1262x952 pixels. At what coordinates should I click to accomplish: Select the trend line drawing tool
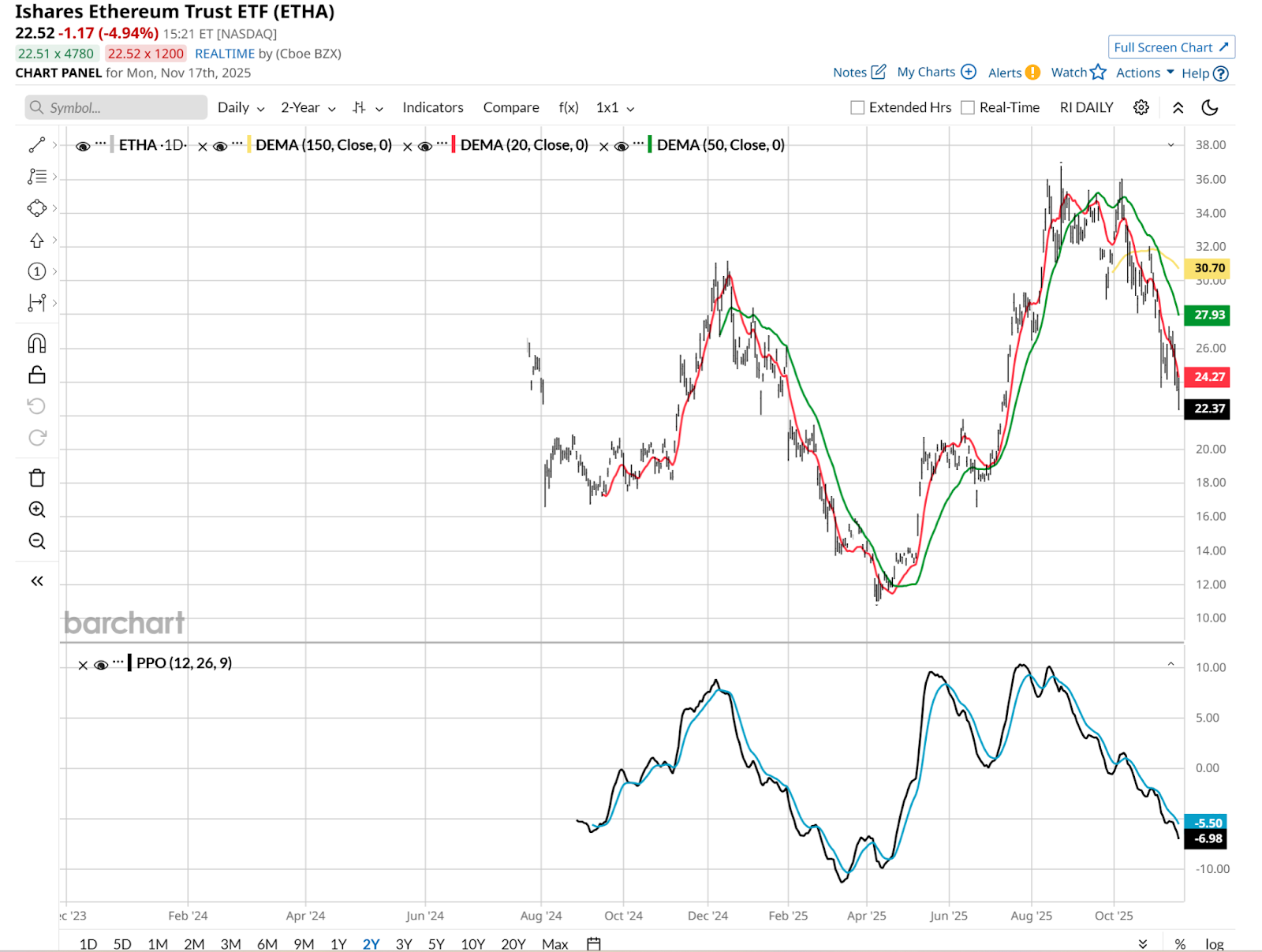37,145
